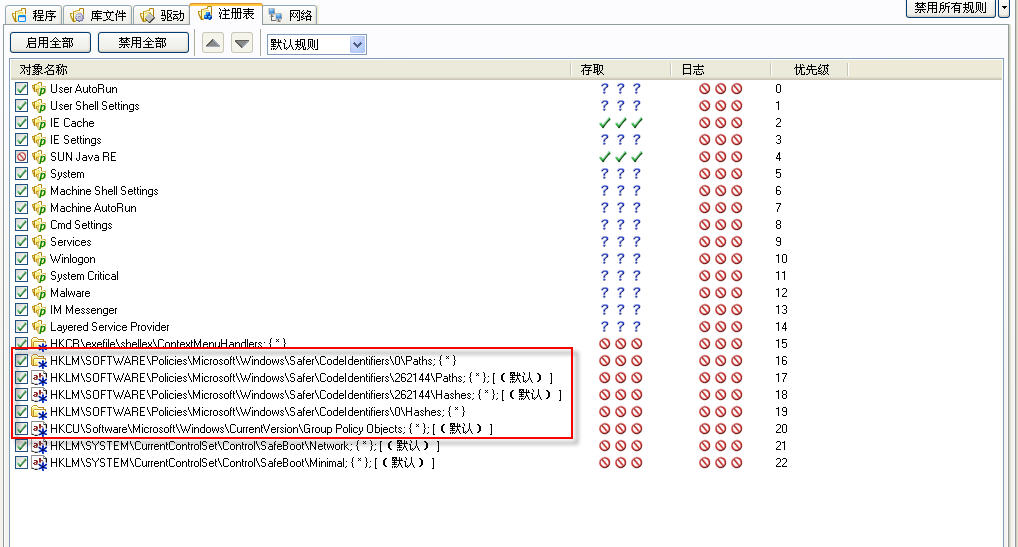The height and width of the screenshot is (547, 1018).
Task: Toggle the Malware rule checkbox
Action: (21, 293)
